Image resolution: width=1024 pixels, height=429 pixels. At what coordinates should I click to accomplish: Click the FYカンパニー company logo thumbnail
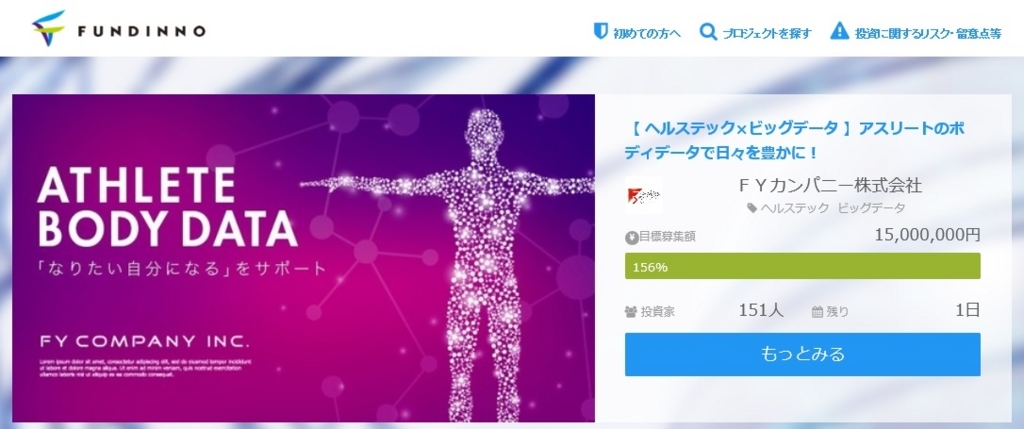tap(643, 195)
